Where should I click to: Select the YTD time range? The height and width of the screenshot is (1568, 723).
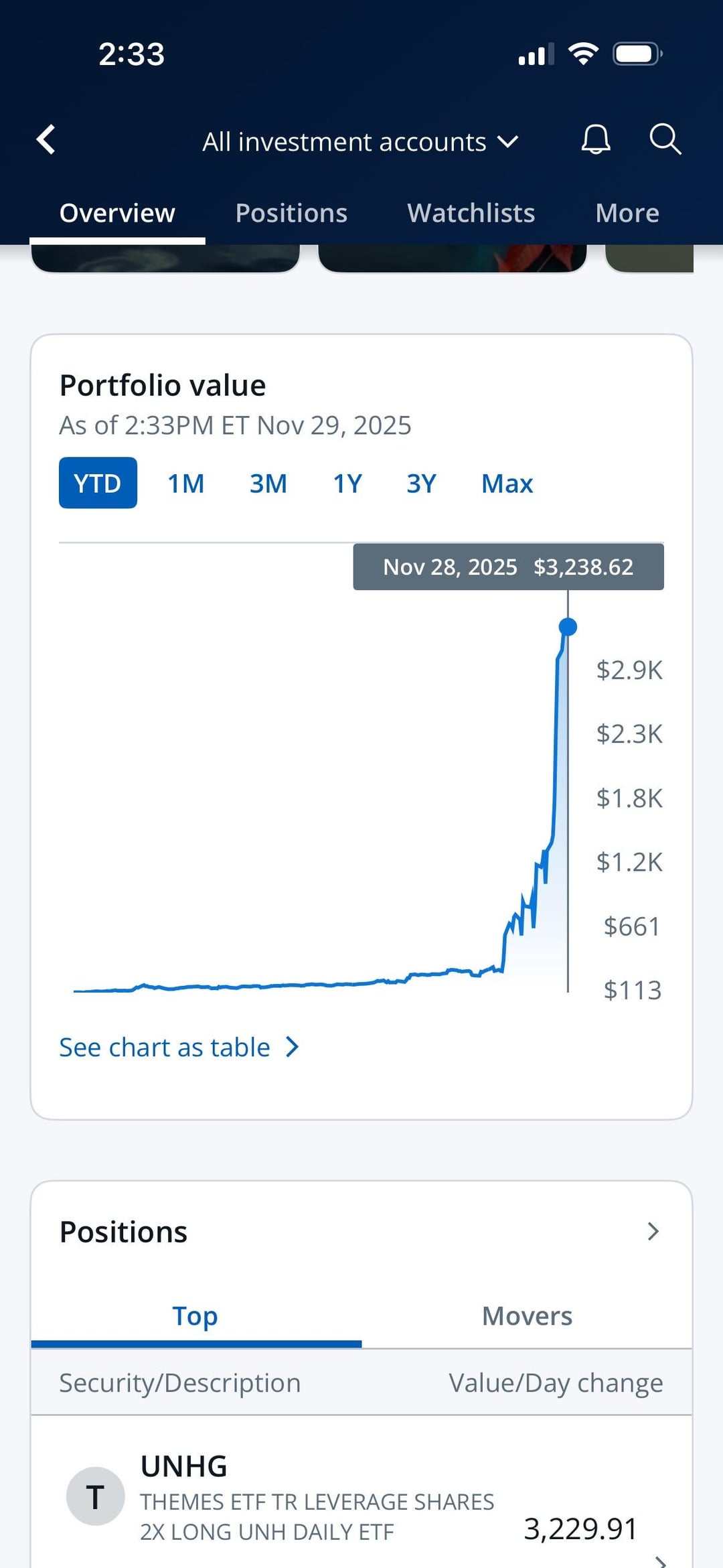(x=98, y=483)
